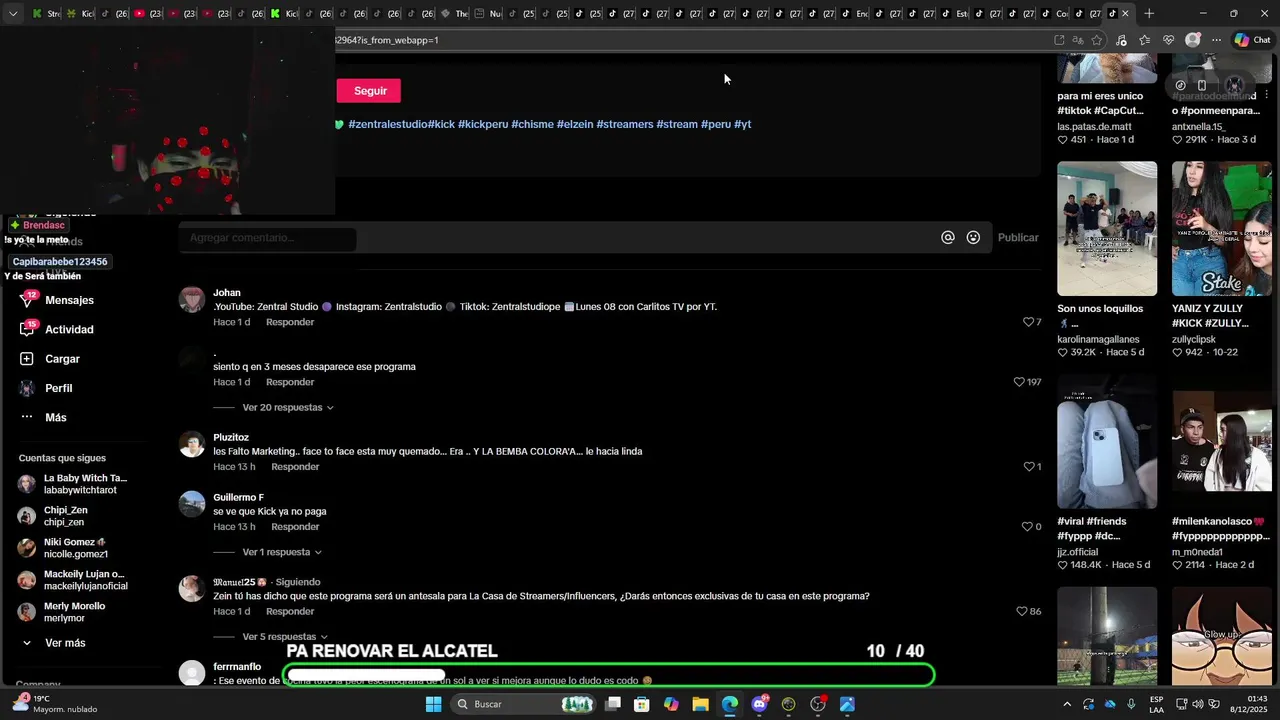
Task: Open the Edge favorites list icon
Action: [x=1144, y=40]
